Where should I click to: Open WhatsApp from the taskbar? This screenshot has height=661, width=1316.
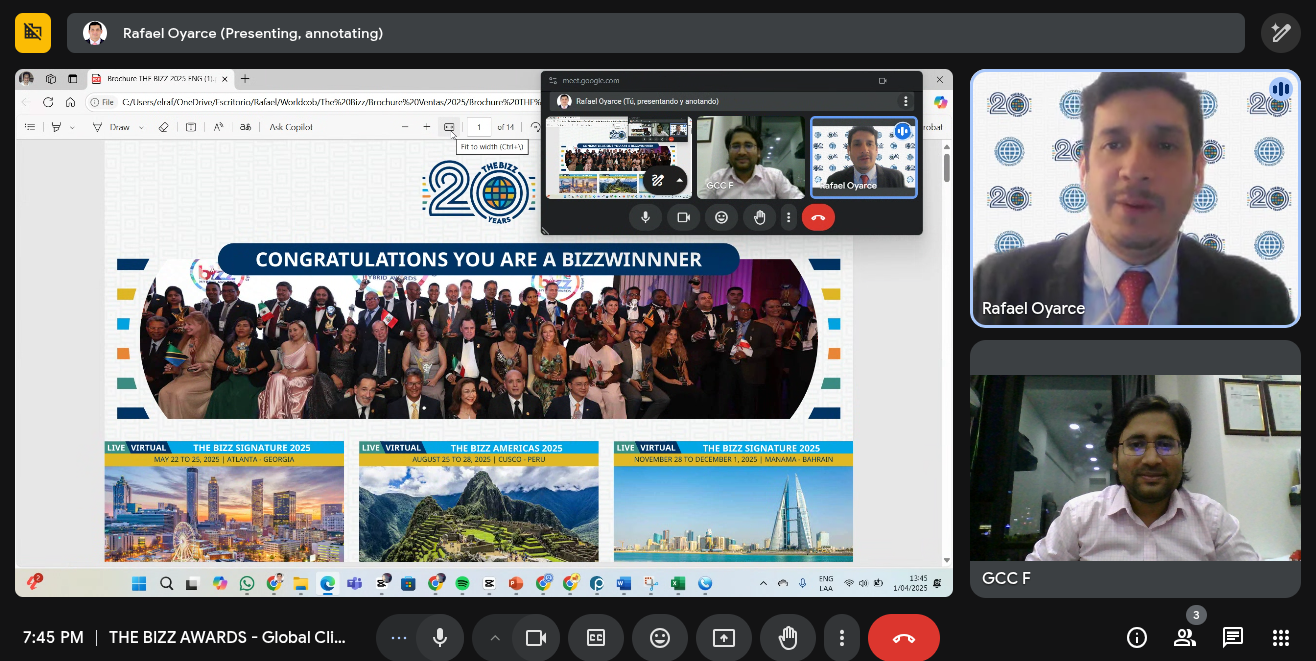pyautogui.click(x=246, y=583)
